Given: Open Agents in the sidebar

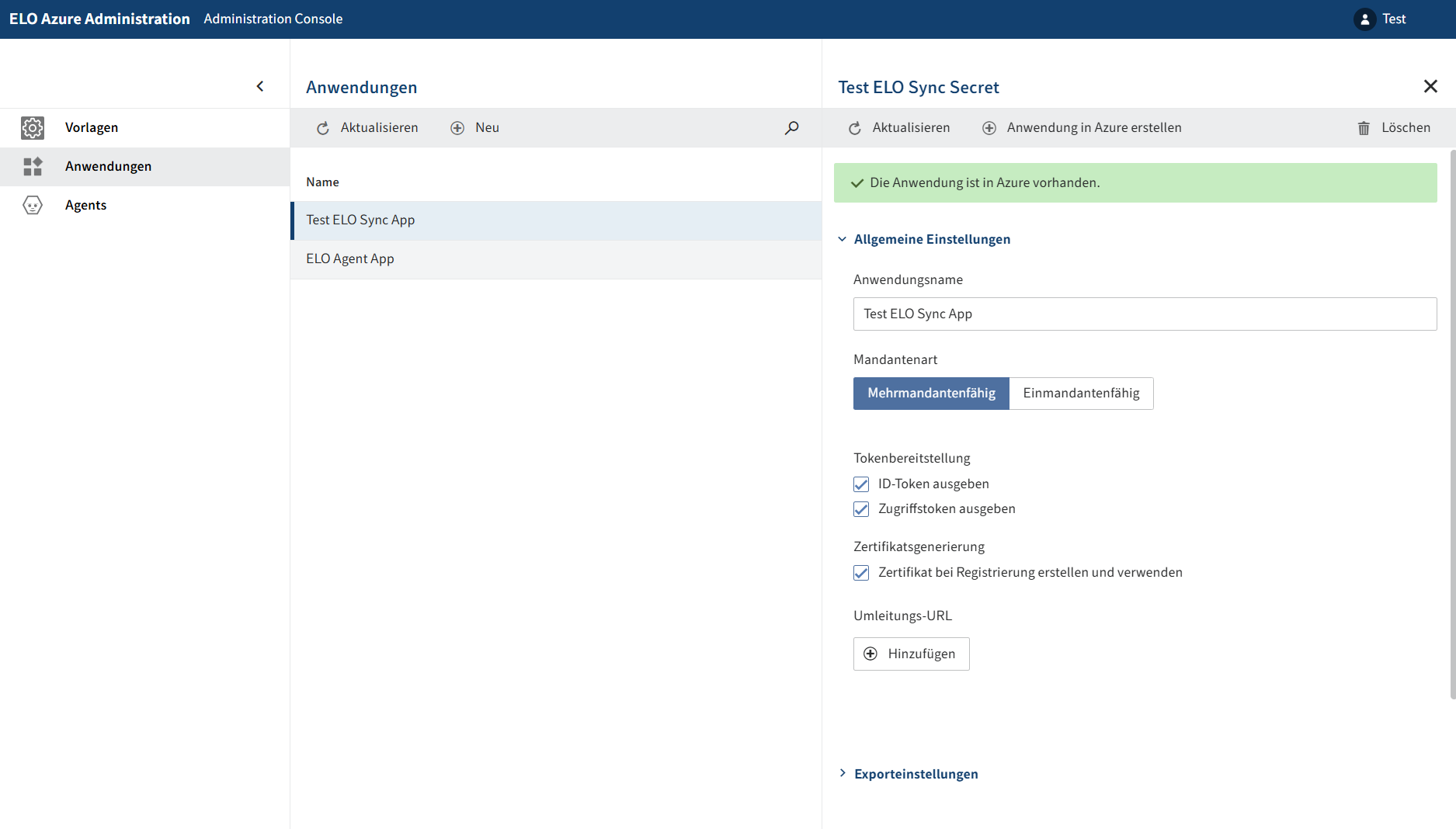Looking at the screenshot, I should (144, 206).
